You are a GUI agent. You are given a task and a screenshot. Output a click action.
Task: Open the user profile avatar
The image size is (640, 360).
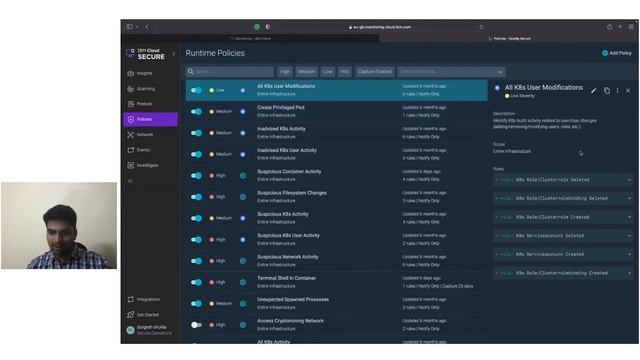click(x=131, y=330)
